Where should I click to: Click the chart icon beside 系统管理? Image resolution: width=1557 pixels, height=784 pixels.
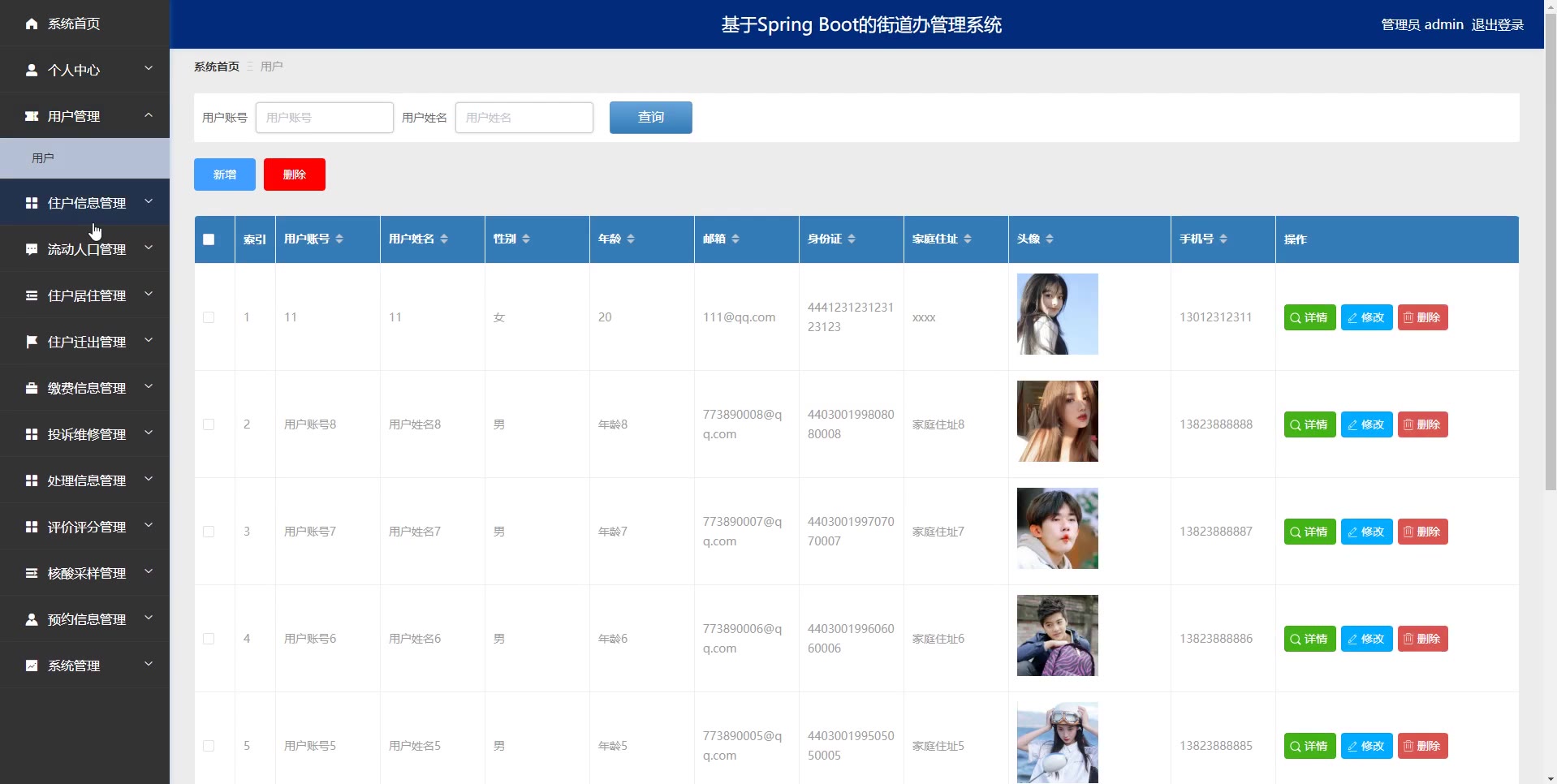point(32,666)
